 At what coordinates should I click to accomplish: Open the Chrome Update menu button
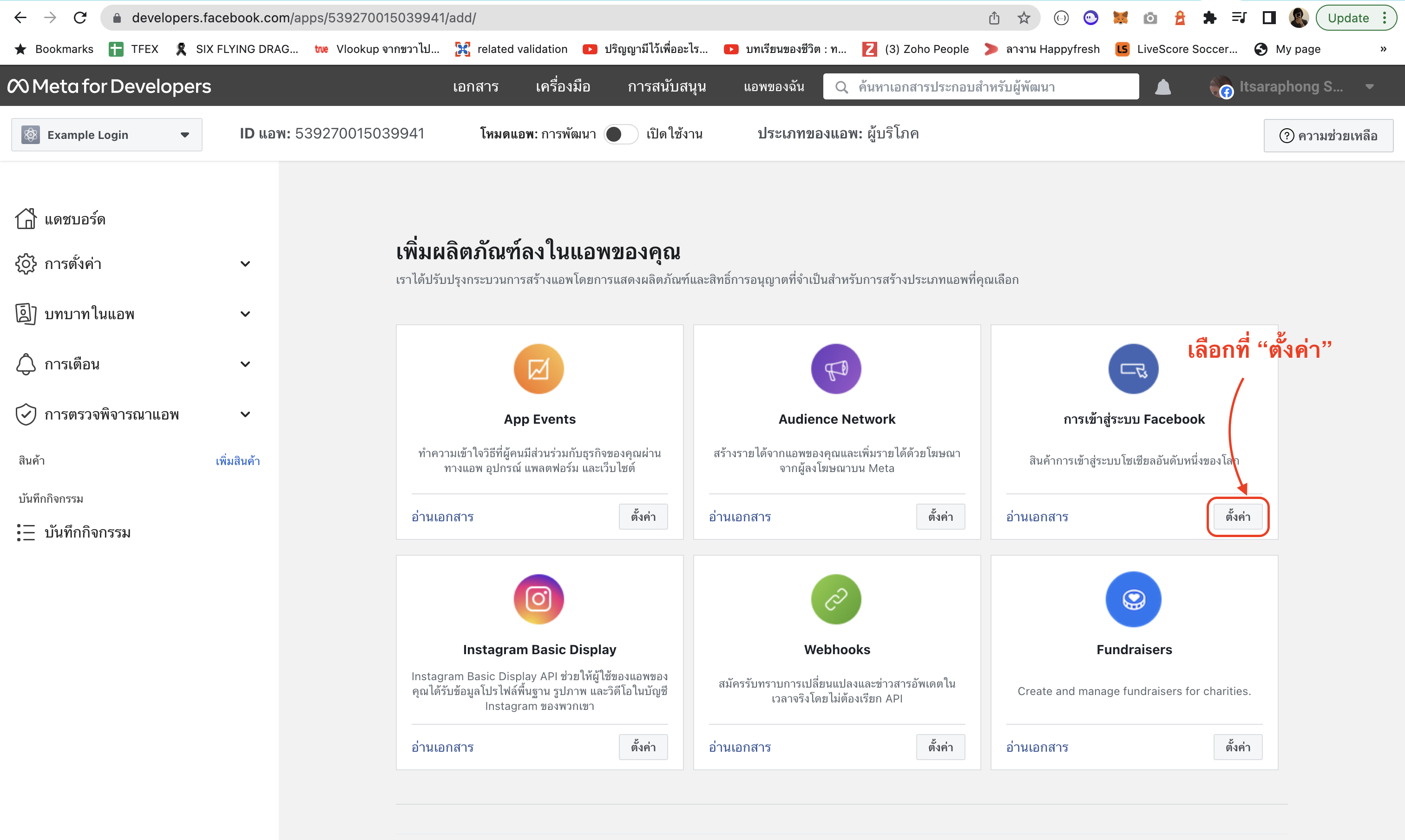click(1356, 18)
